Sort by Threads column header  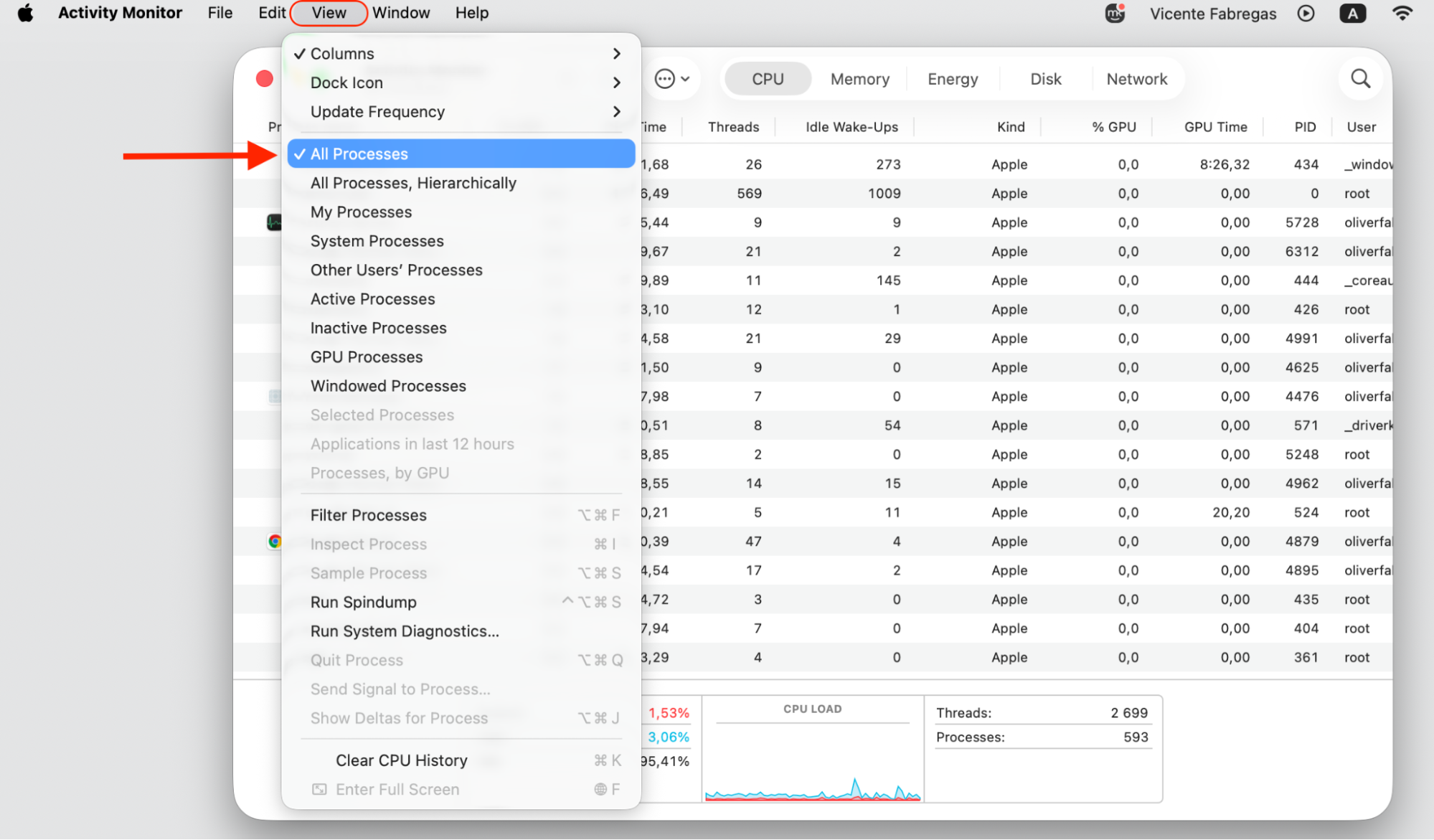coord(732,127)
